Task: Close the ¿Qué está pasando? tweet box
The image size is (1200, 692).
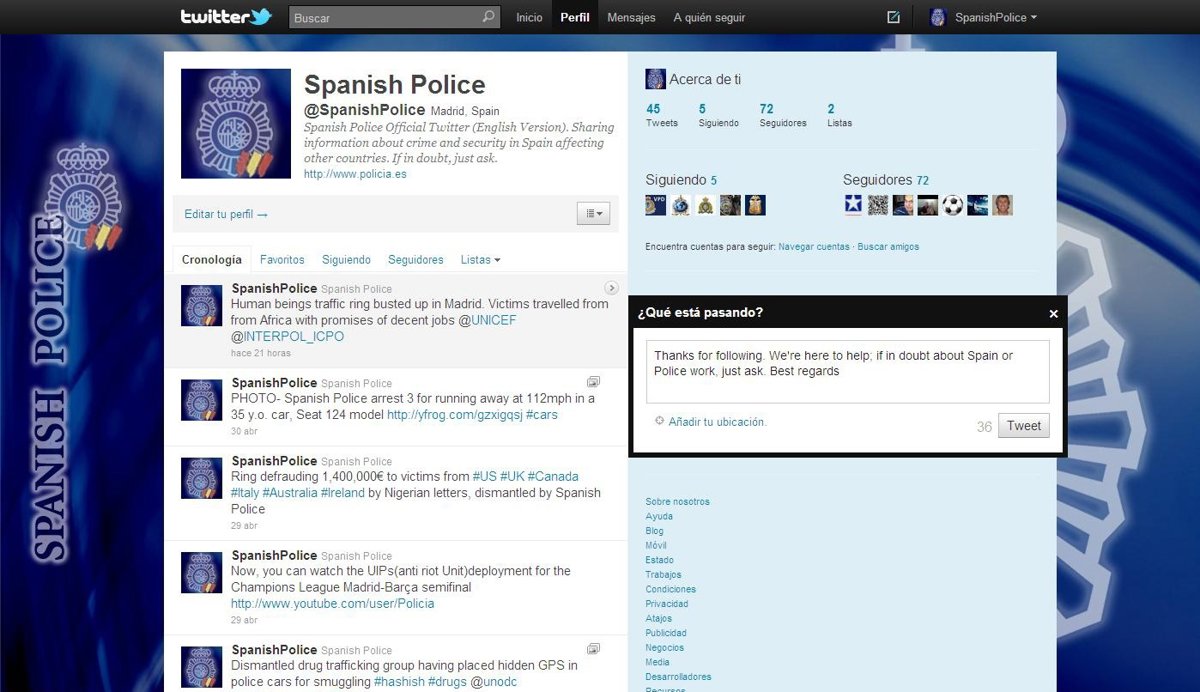Action: click(1053, 313)
